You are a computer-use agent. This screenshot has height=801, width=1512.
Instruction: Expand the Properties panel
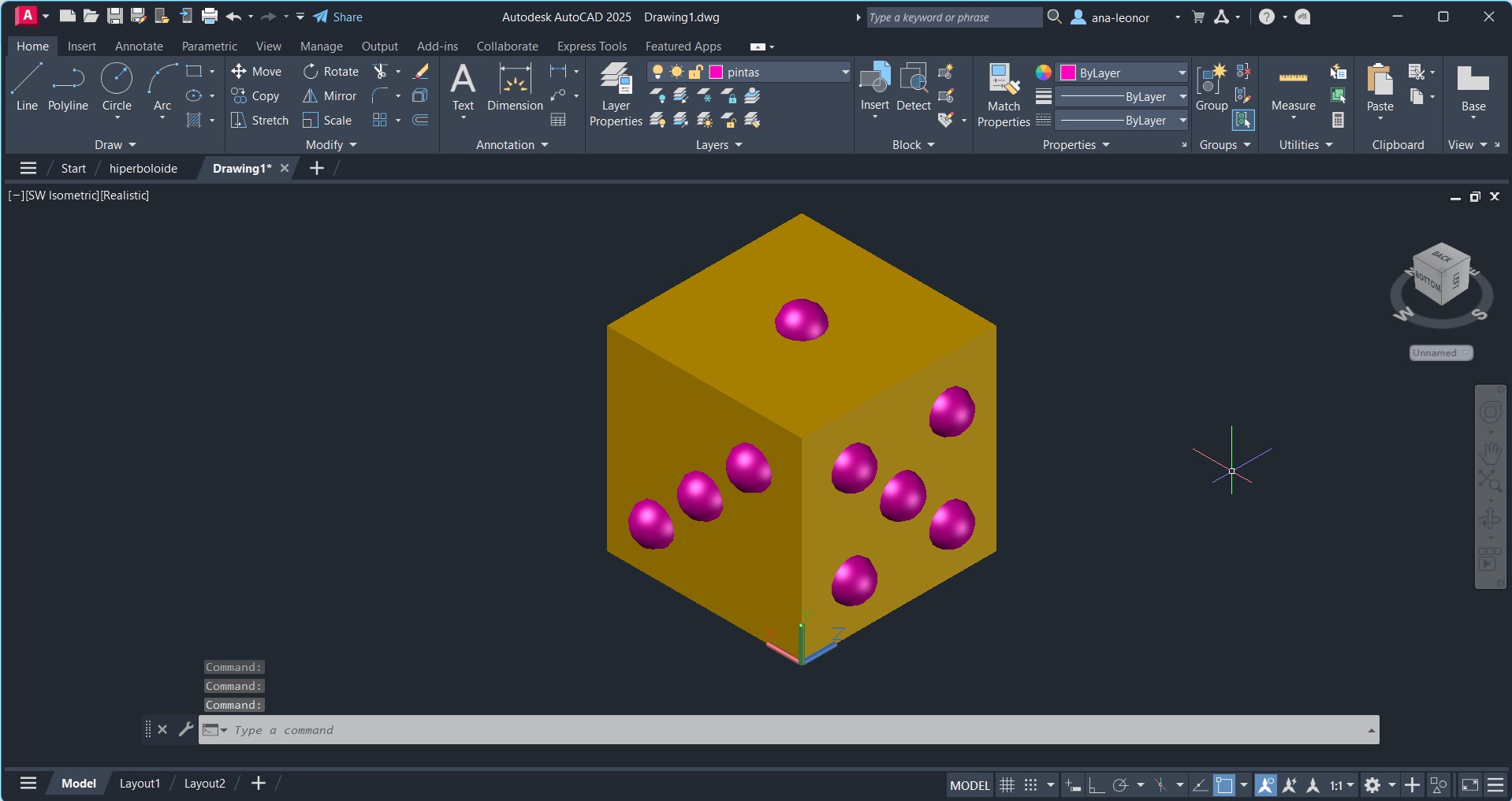tap(1076, 145)
